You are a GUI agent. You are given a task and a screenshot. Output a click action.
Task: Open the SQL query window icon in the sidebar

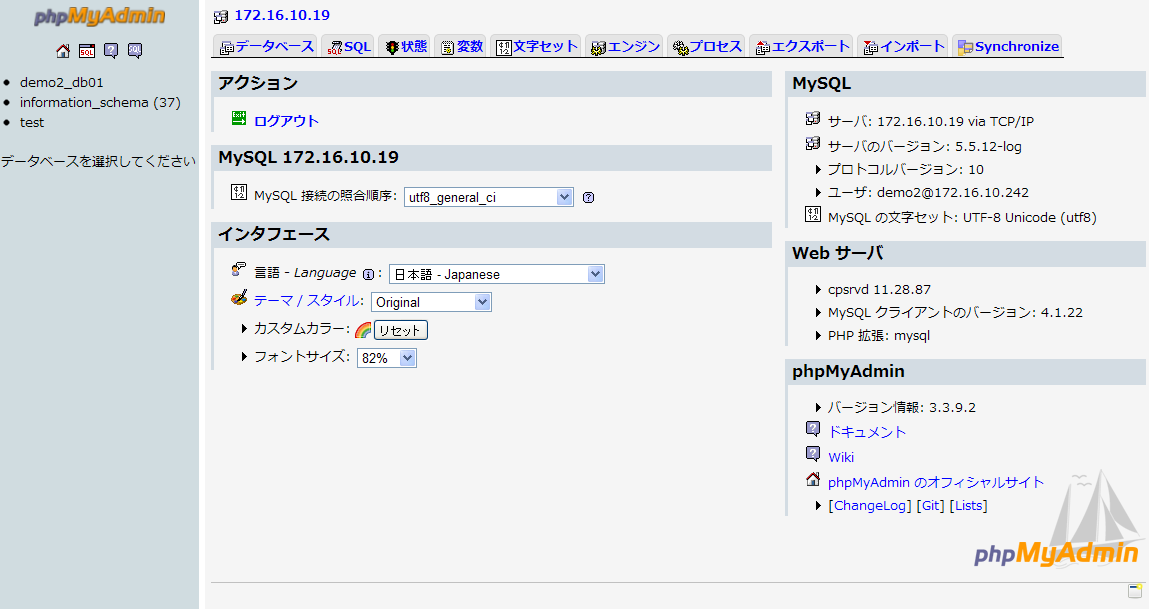(87, 51)
